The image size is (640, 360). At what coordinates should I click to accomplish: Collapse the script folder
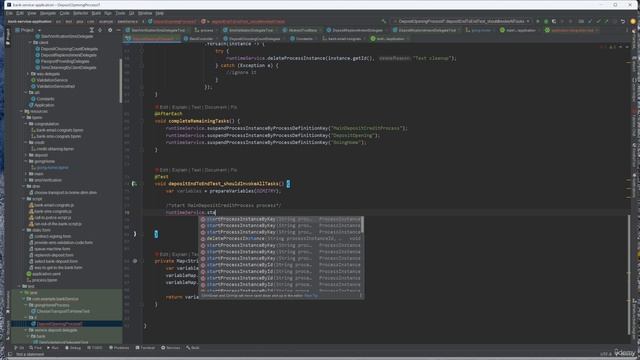[x=24, y=199]
